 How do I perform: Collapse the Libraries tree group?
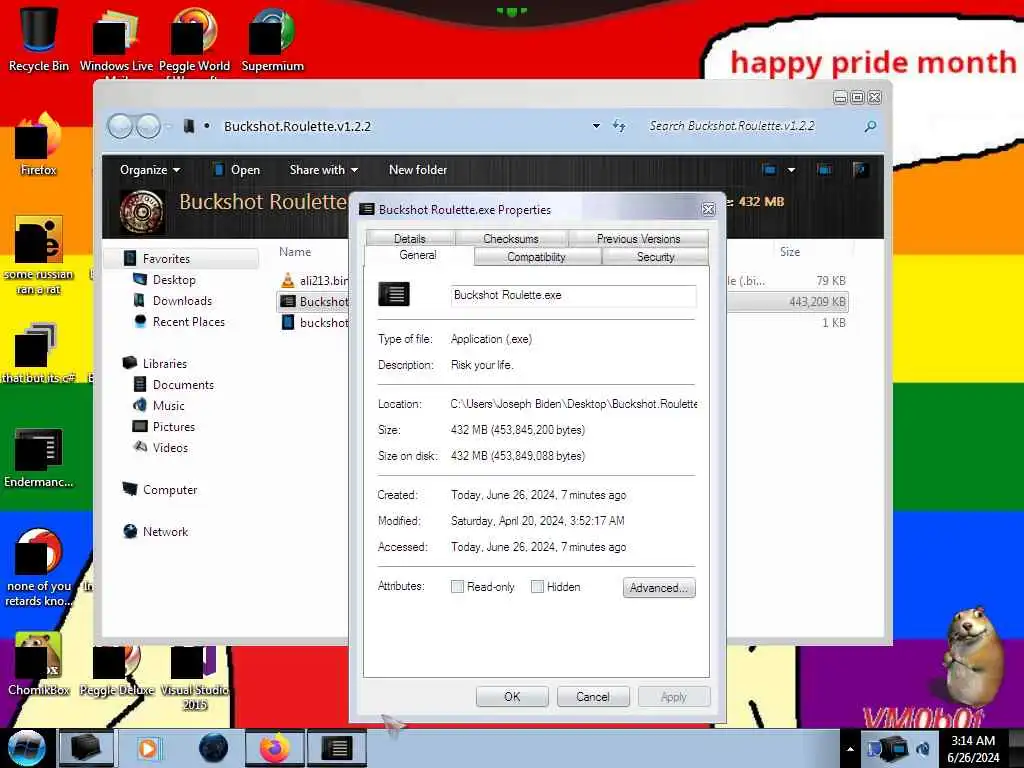coord(165,363)
